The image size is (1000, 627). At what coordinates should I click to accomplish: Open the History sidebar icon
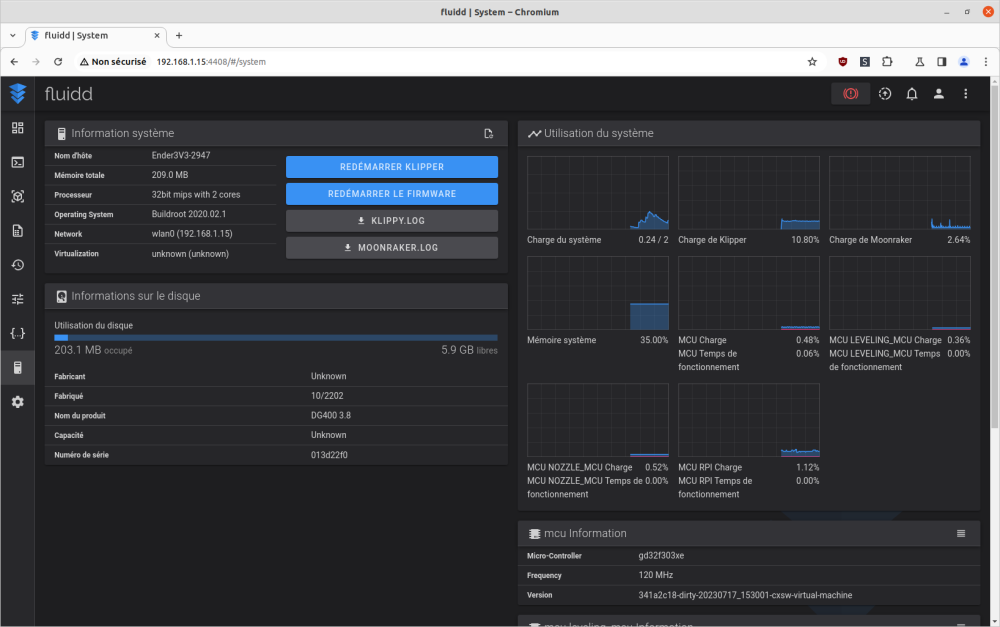pyautogui.click(x=18, y=265)
